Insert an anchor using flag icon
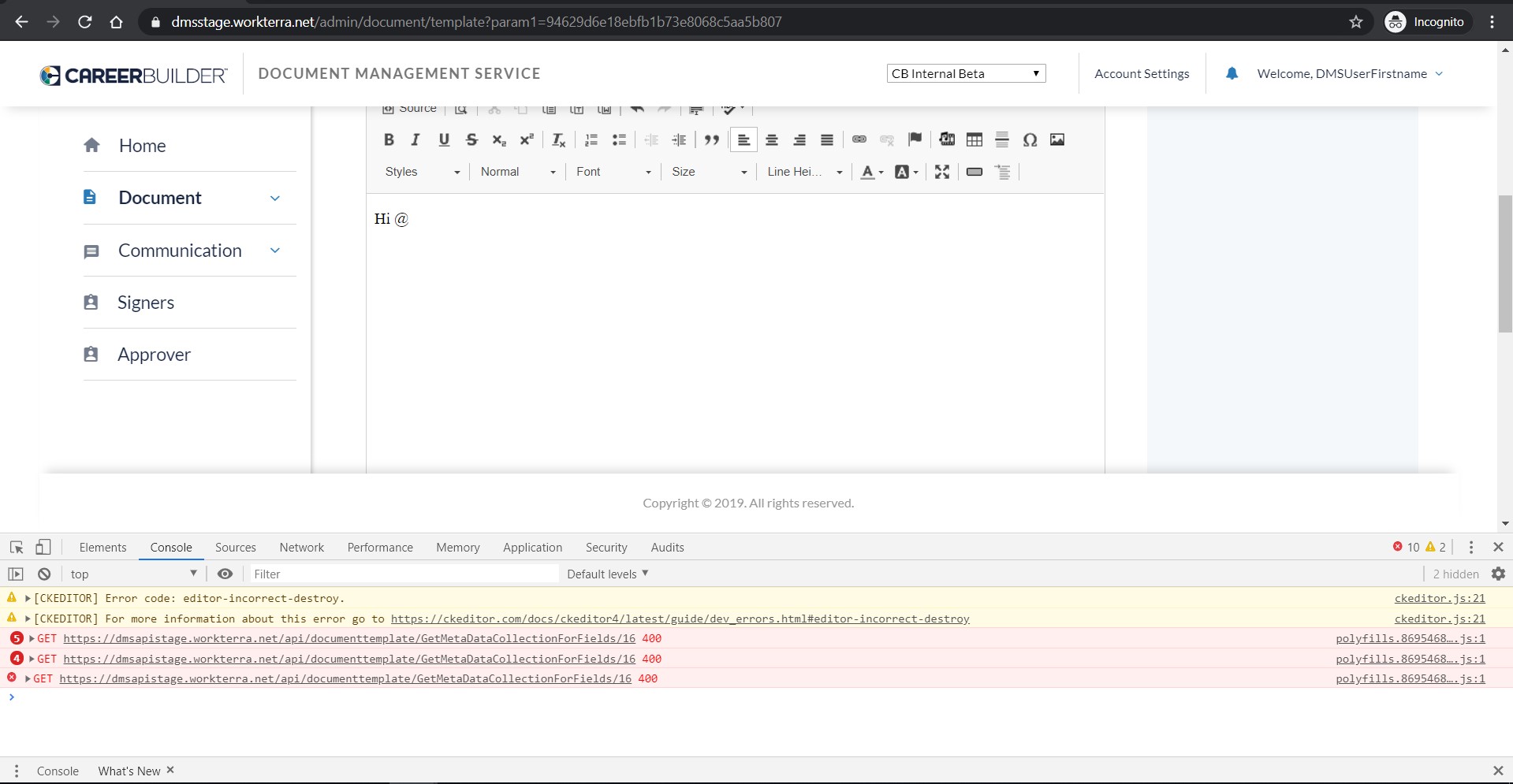 click(915, 139)
